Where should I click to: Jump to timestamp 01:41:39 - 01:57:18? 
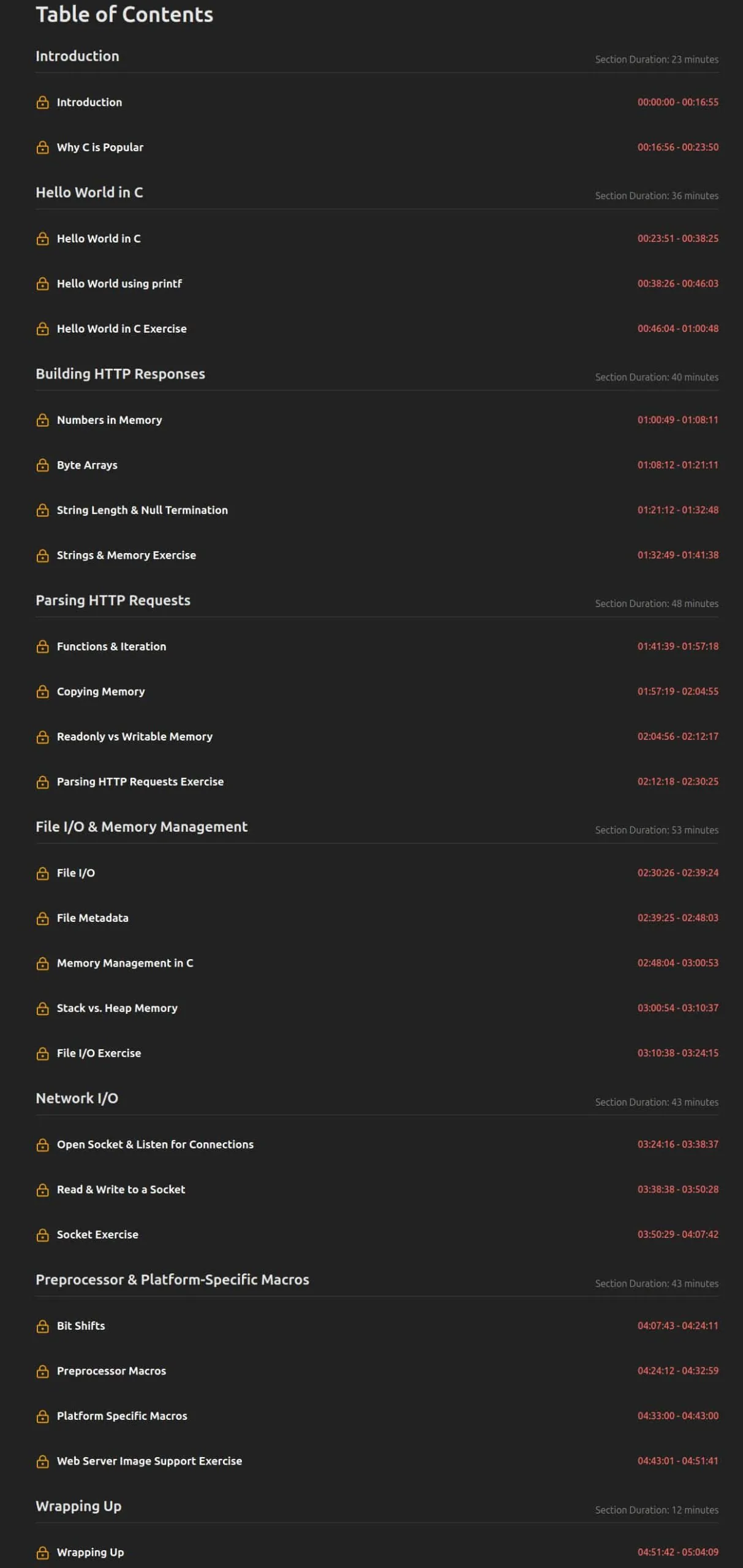[677, 646]
